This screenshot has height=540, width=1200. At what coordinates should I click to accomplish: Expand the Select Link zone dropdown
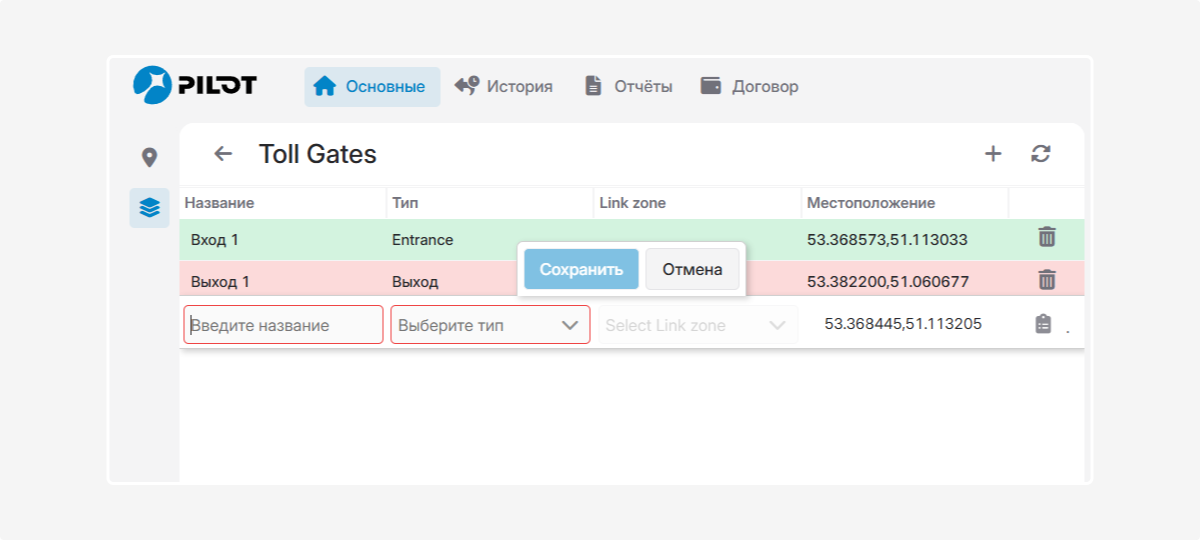(x=697, y=325)
